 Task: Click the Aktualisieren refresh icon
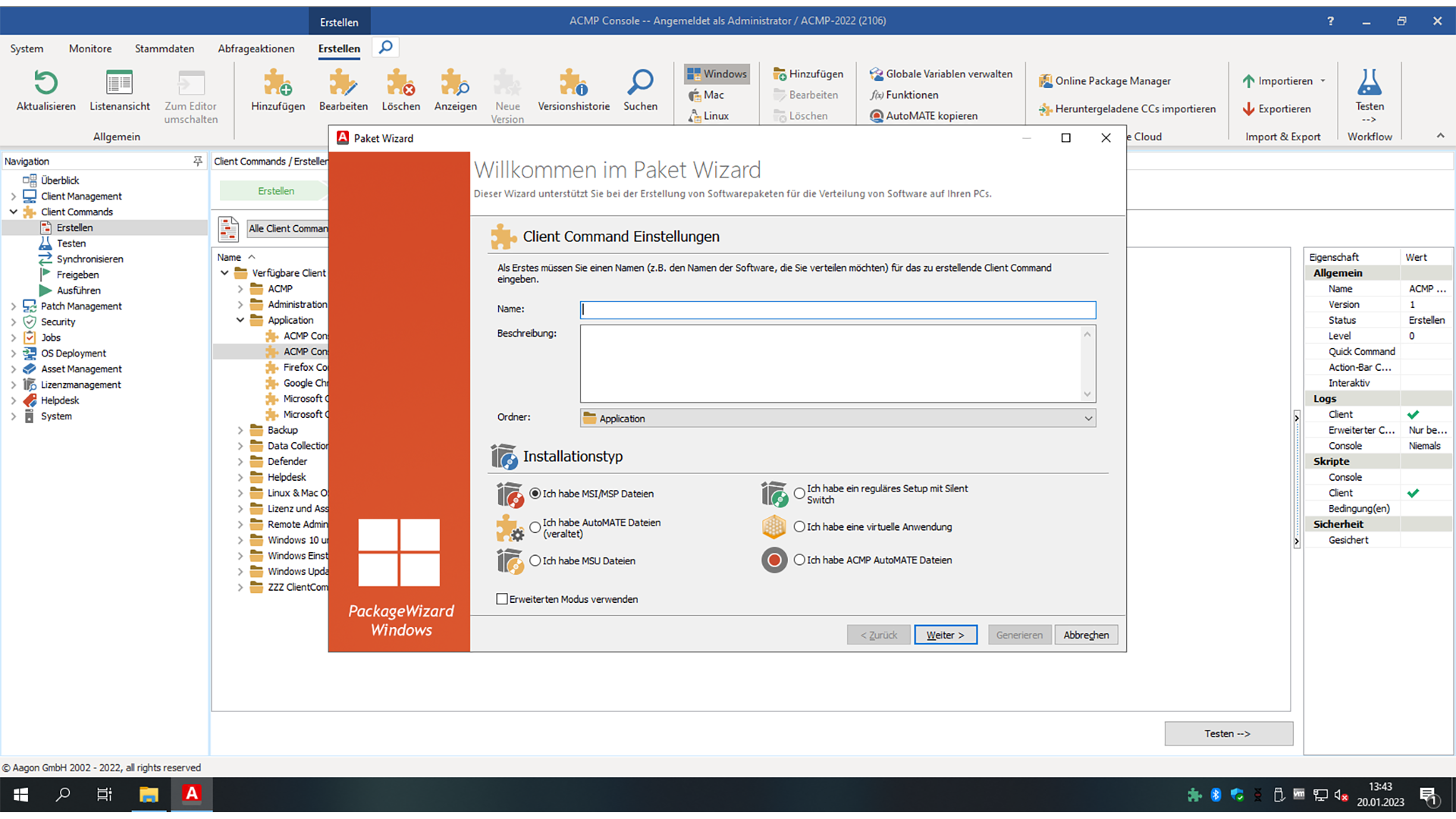(45, 83)
